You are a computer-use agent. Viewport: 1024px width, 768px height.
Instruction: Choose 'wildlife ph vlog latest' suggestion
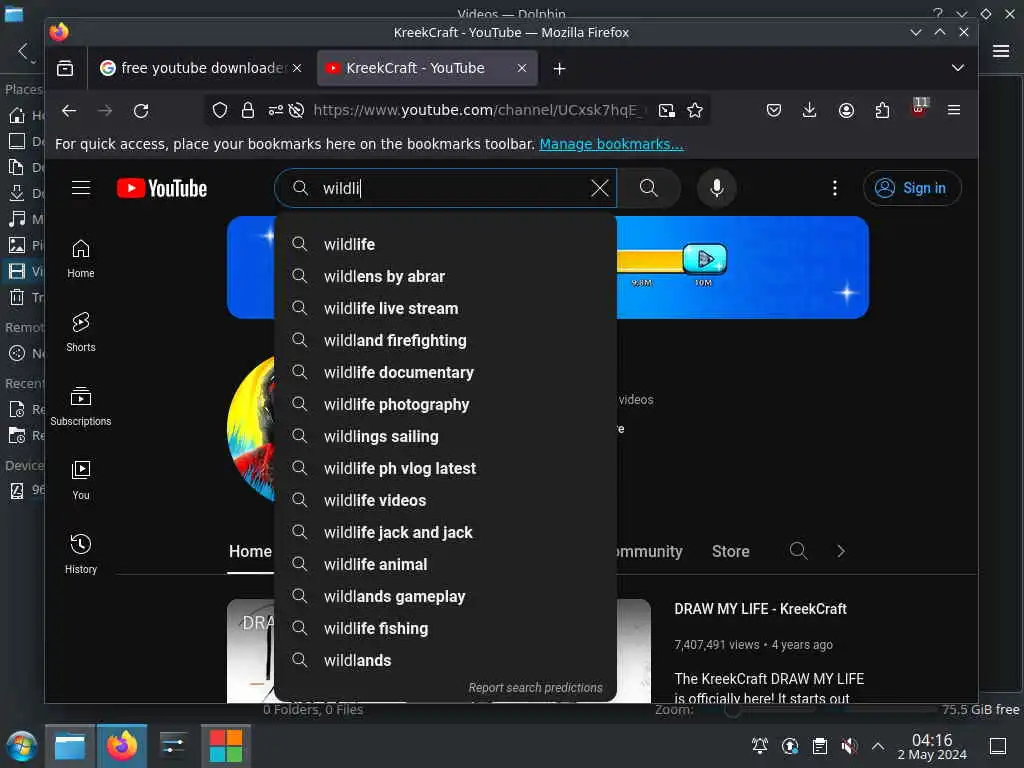(445, 468)
